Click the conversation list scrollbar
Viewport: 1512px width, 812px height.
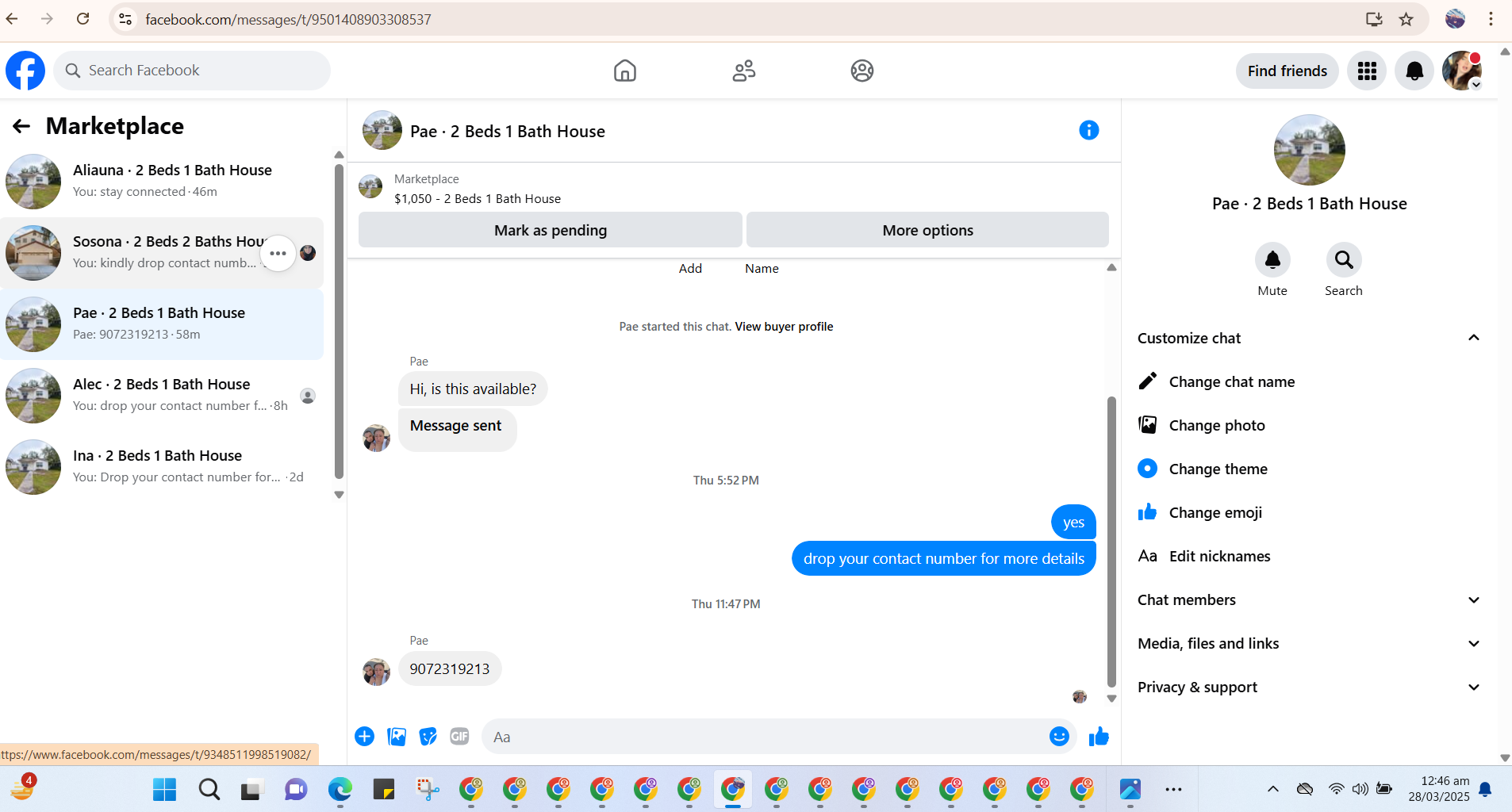point(339,321)
